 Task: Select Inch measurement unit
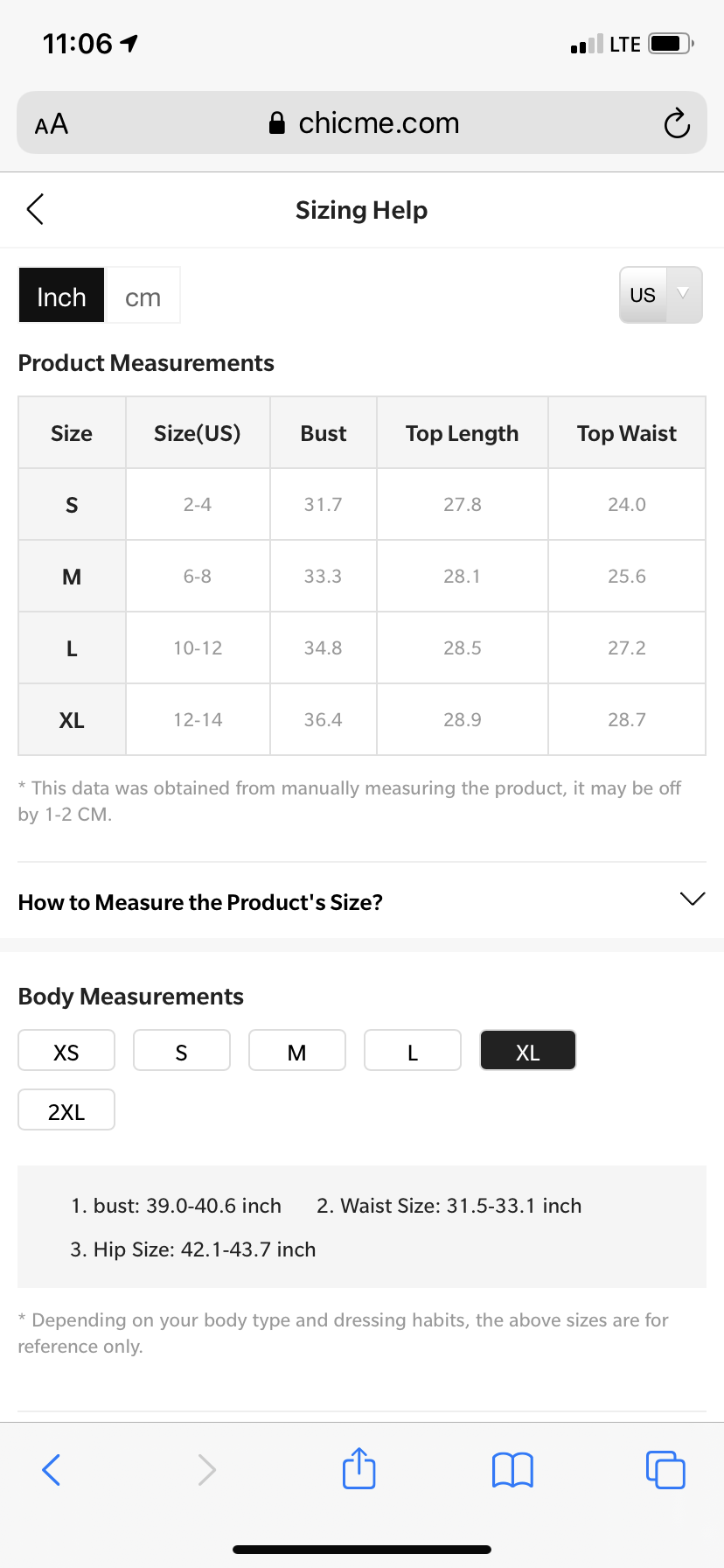click(61, 297)
